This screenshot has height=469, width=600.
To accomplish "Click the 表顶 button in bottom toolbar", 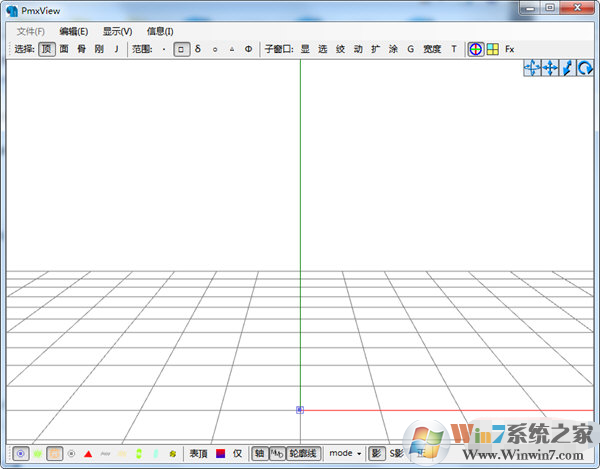I will (x=198, y=454).
